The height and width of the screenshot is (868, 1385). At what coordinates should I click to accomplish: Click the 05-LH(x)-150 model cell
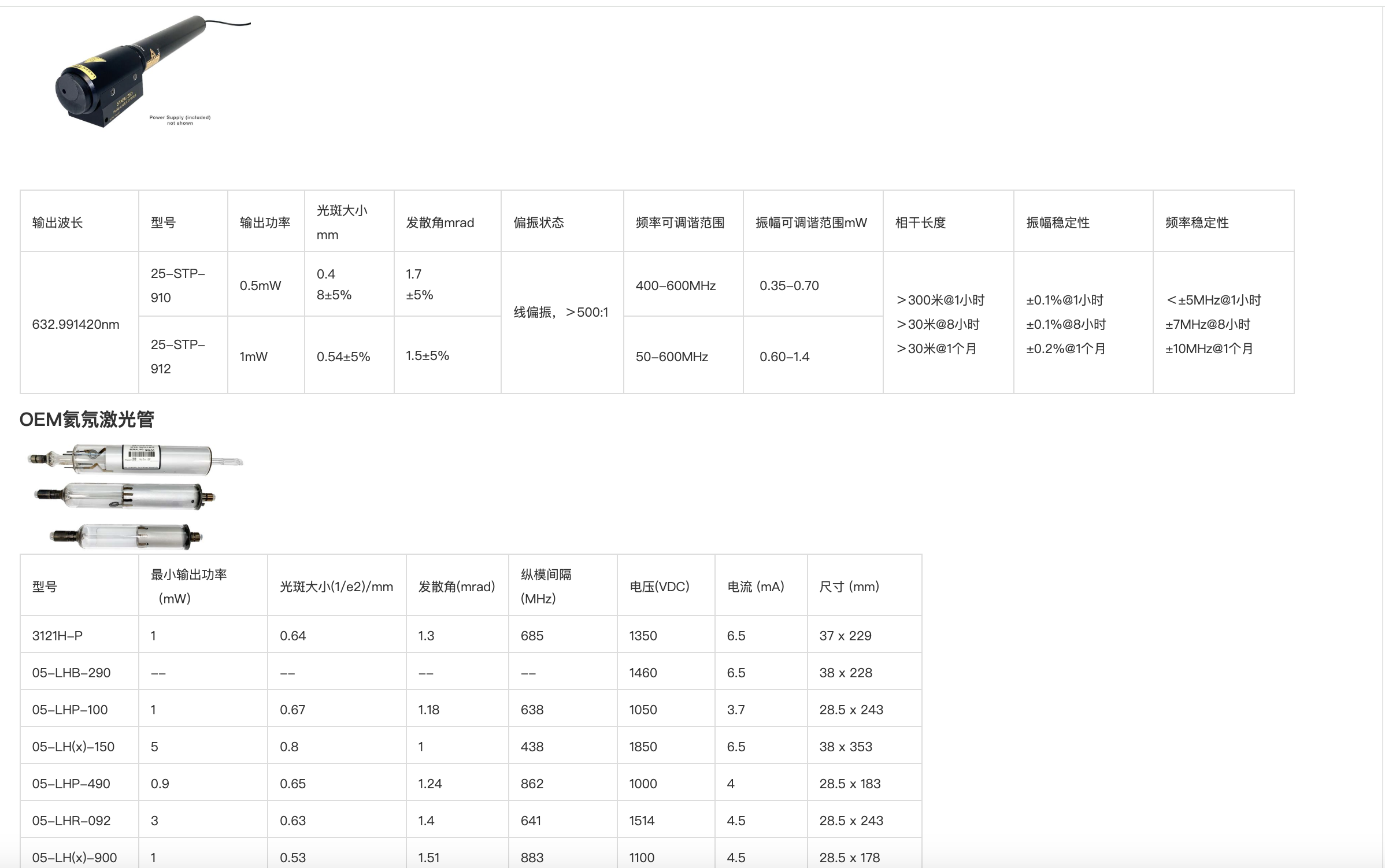point(73,747)
